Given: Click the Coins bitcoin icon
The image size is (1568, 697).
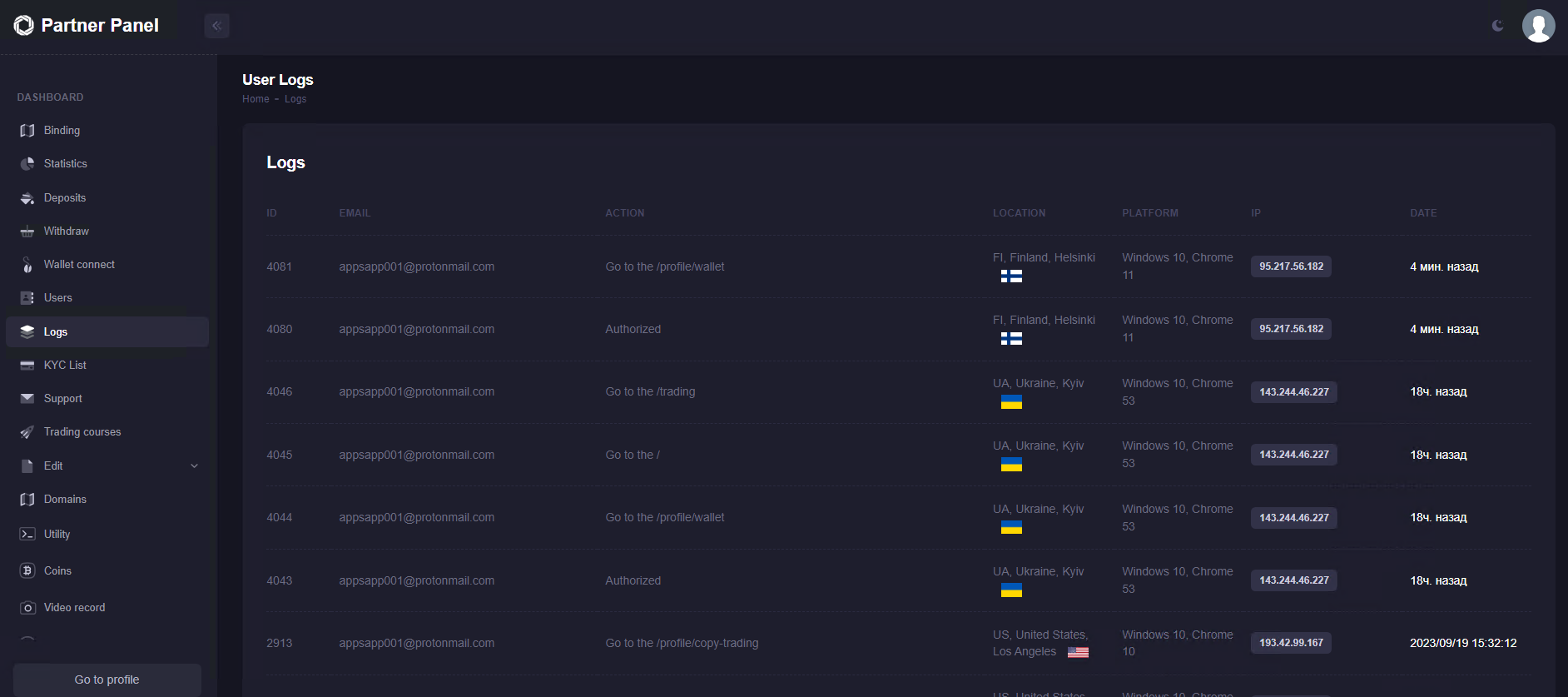Looking at the screenshot, I should click(x=27, y=571).
